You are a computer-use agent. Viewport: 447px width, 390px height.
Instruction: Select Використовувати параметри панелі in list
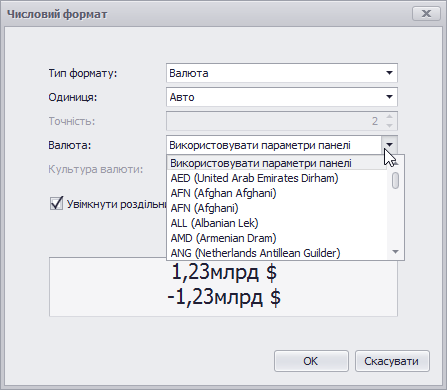277,163
